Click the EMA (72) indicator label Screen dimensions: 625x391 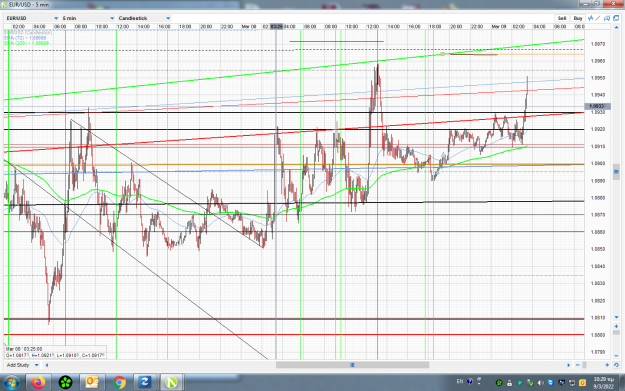click(x=26, y=38)
